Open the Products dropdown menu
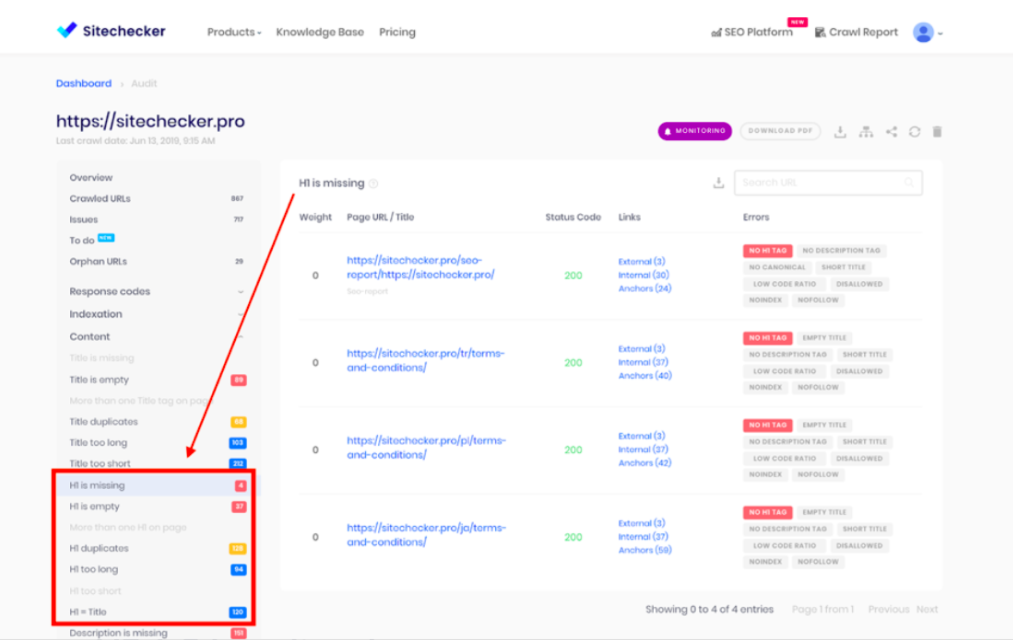Screen dimensions: 1013x640 tap(234, 32)
